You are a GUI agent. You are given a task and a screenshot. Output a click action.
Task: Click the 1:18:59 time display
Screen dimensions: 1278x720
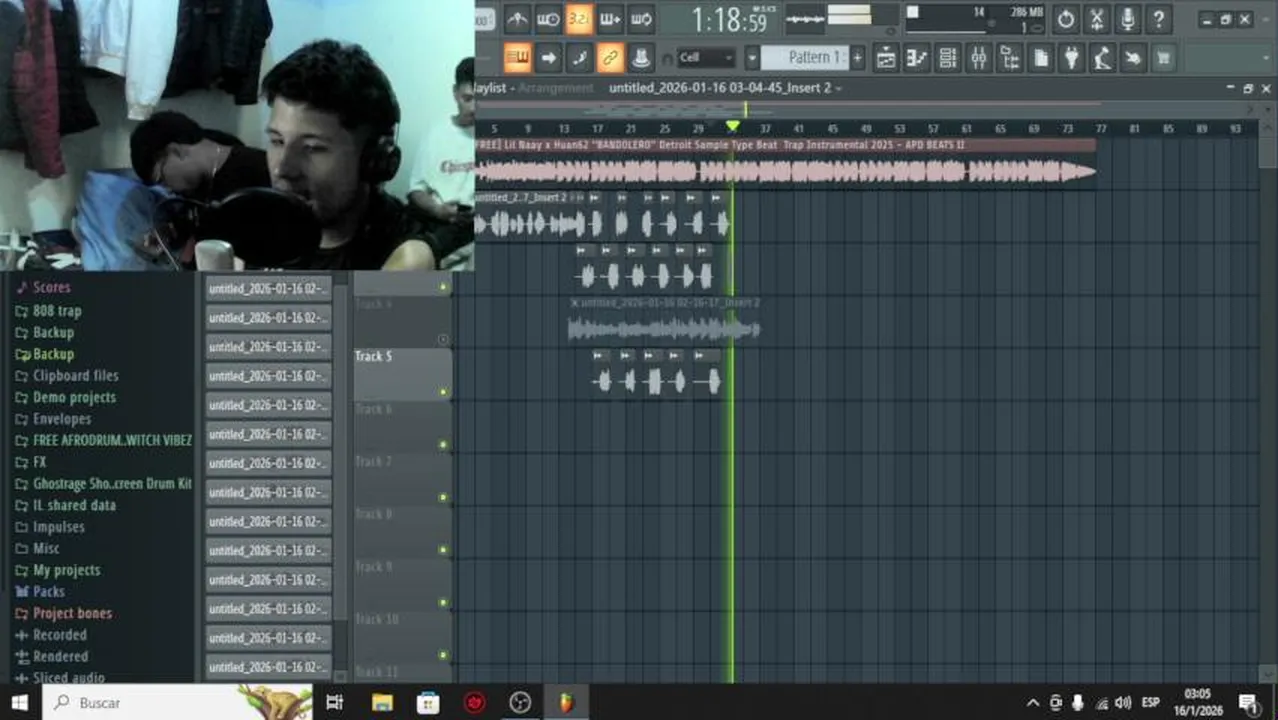point(729,19)
